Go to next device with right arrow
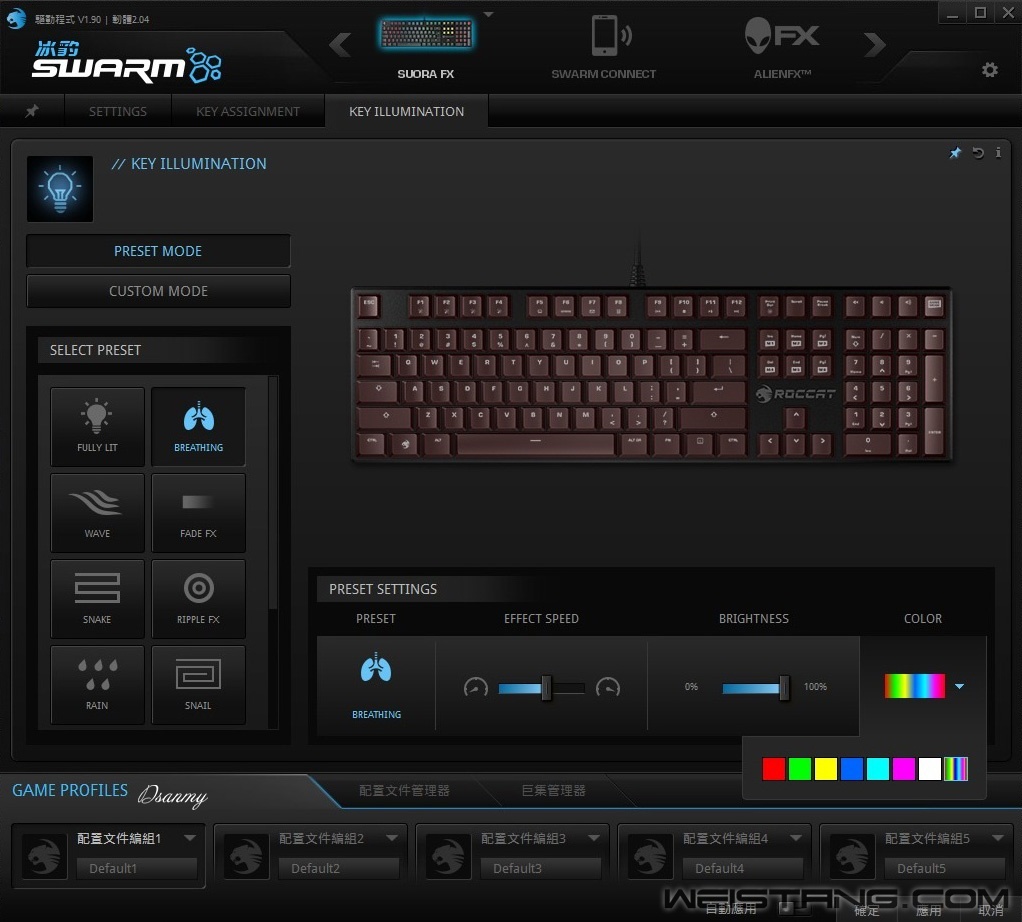The width and height of the screenshot is (1022, 922). pyautogui.click(x=875, y=45)
